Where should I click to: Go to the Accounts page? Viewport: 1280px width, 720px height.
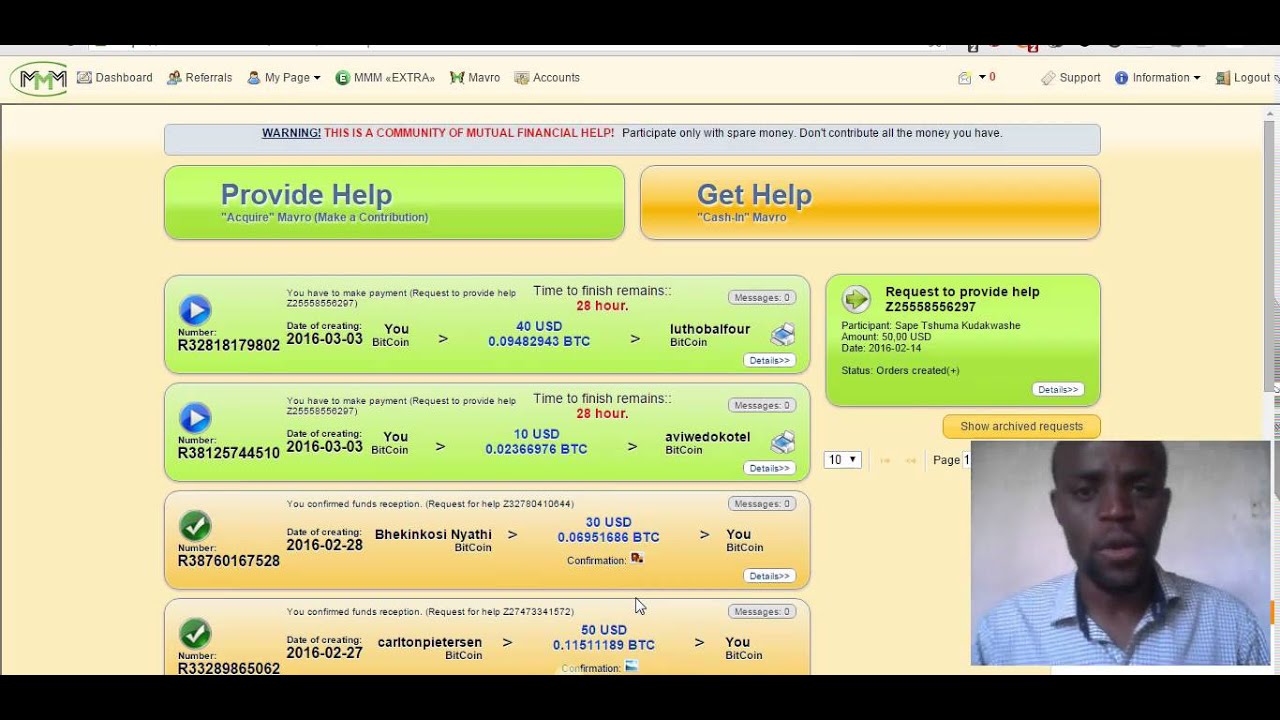(547, 78)
